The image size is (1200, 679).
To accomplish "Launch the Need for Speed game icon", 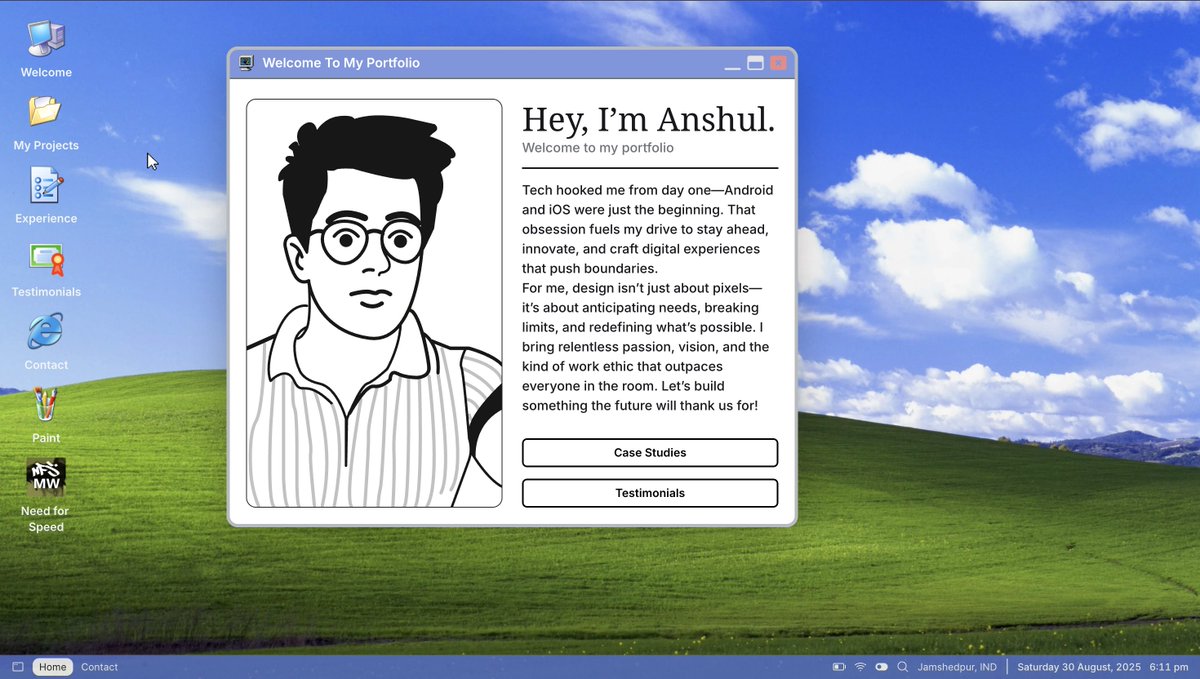I will coord(46,478).
